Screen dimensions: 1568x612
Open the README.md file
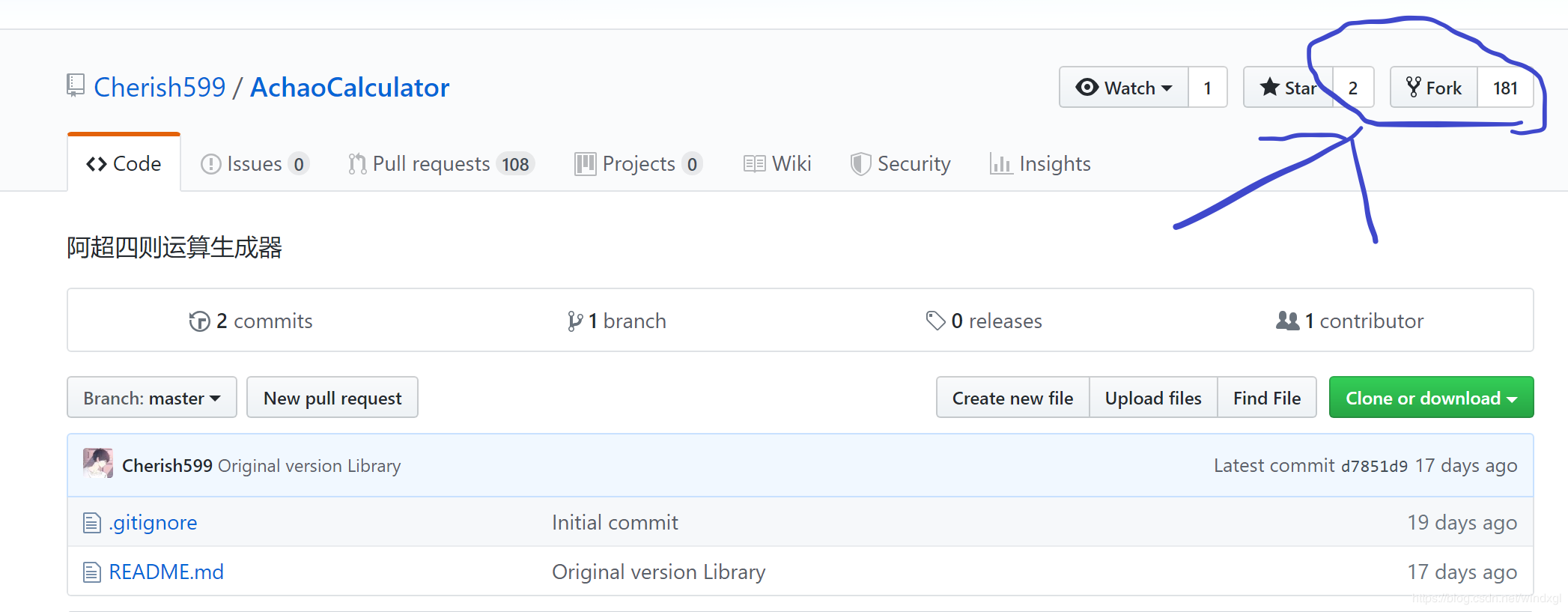166,572
